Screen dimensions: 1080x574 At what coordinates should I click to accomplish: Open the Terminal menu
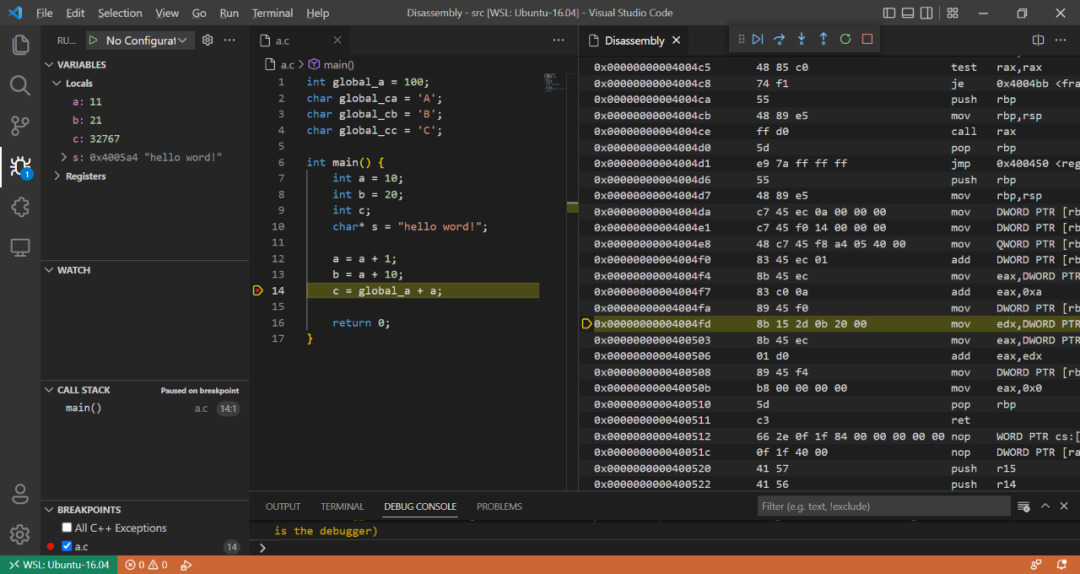[x=272, y=13]
